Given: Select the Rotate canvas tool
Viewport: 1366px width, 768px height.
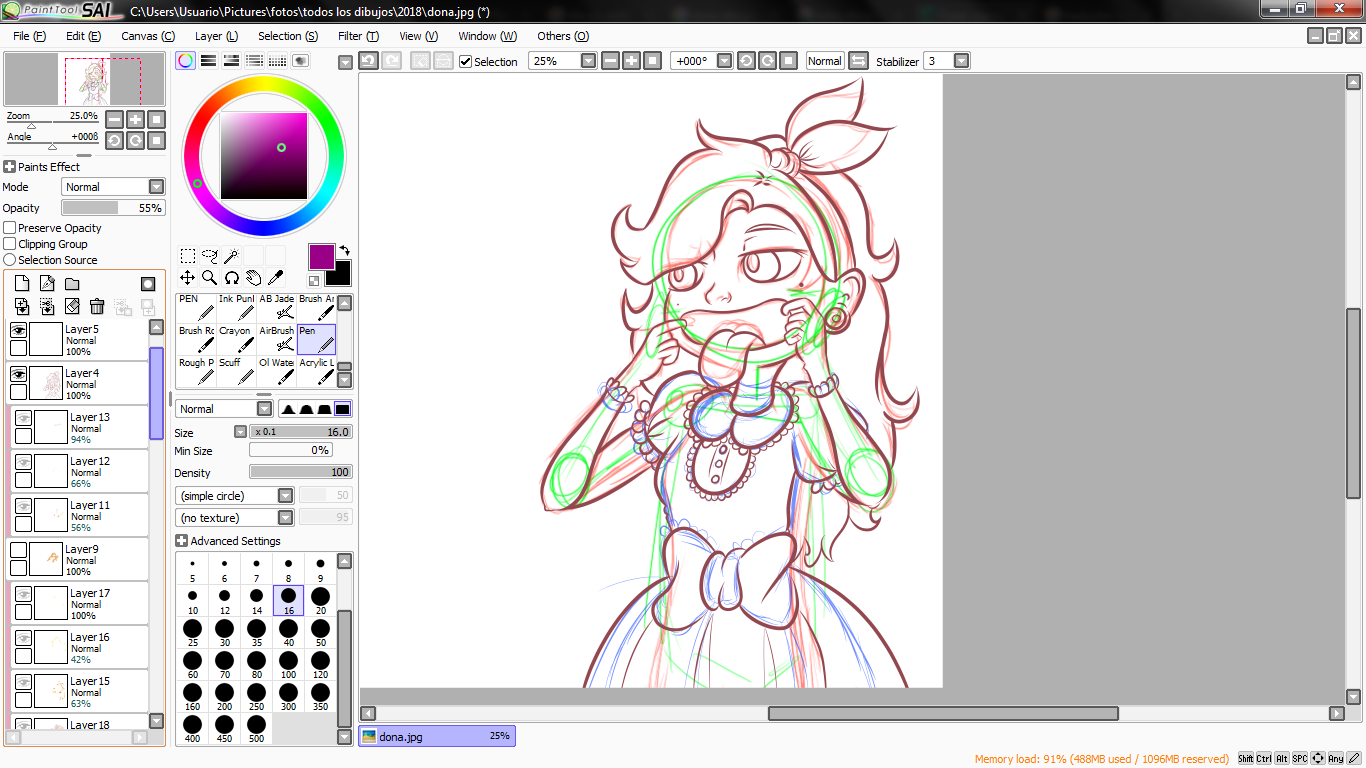Looking at the screenshot, I should point(231,278).
